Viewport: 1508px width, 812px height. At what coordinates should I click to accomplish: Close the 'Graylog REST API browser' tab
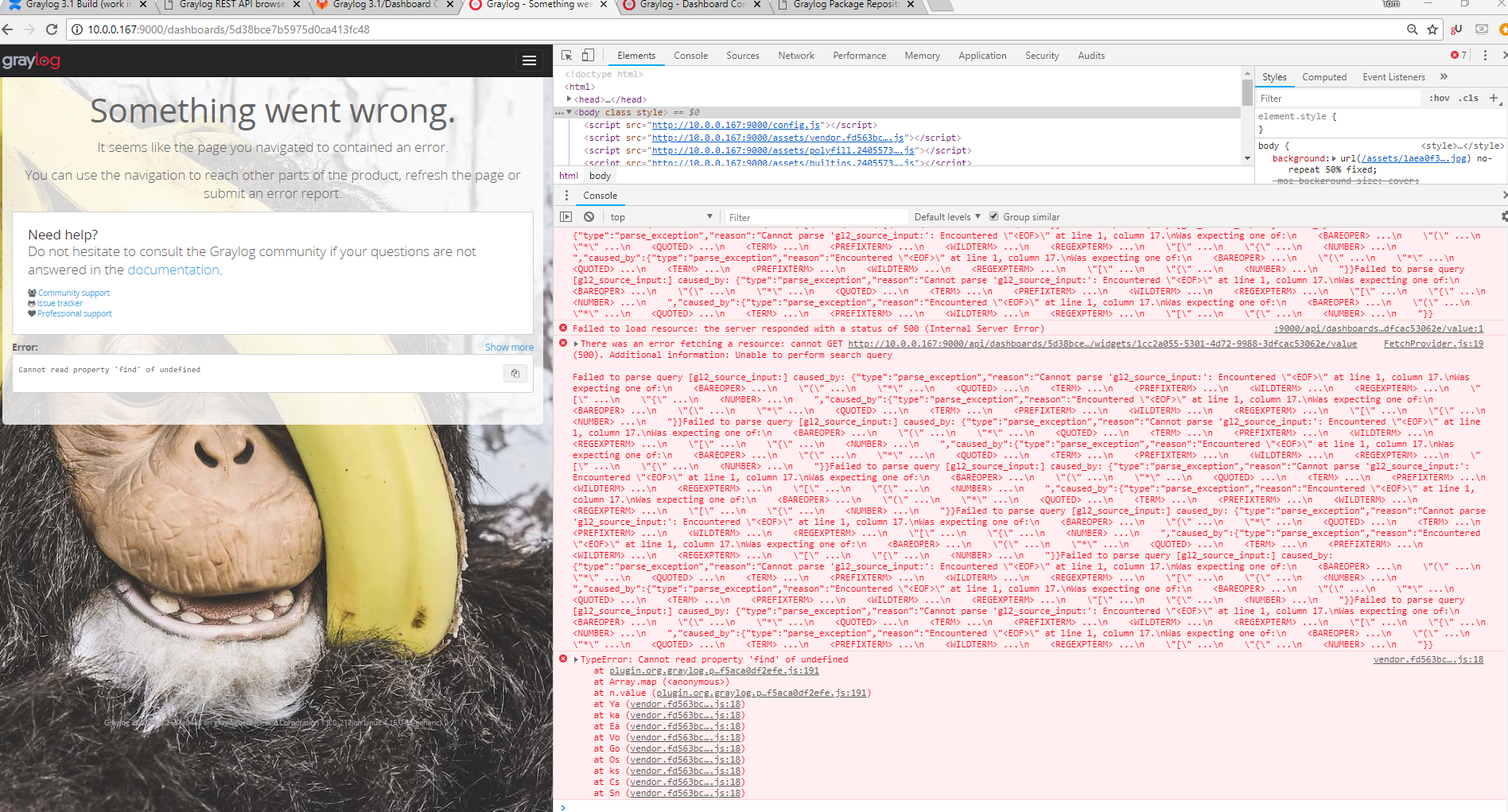pos(297,5)
